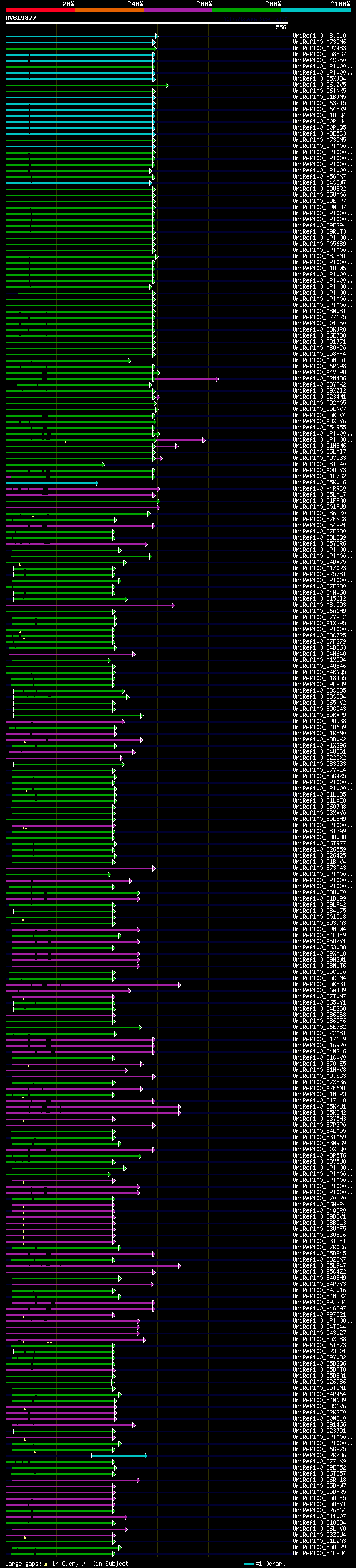Image resolution: width=356 pixels, height=1568 pixels.
Task: Select hit label UniRef100_A4RRS0
Action: coord(319,489)
